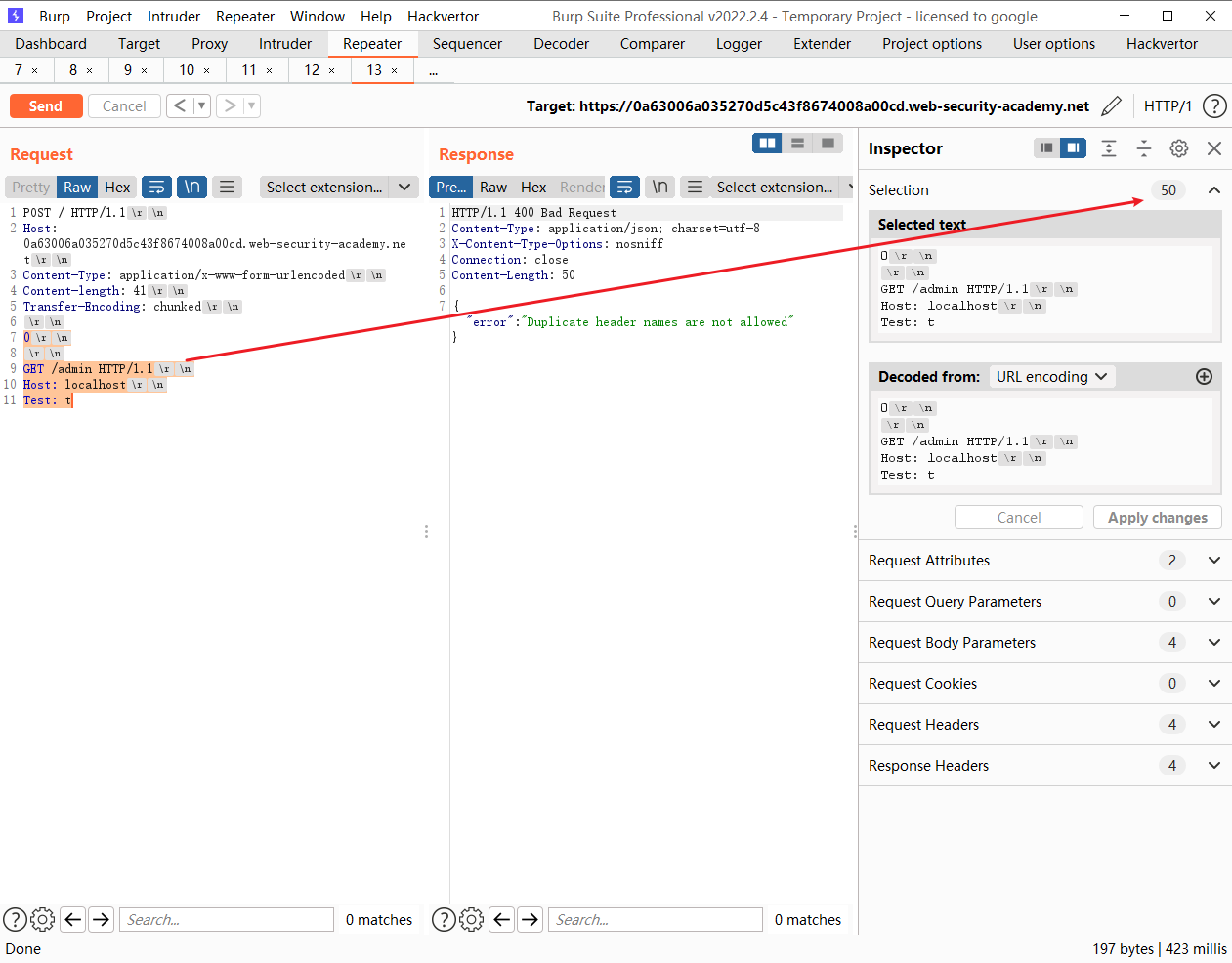
Task: Toggle non-printable characters in Response viewer
Action: click(660, 187)
